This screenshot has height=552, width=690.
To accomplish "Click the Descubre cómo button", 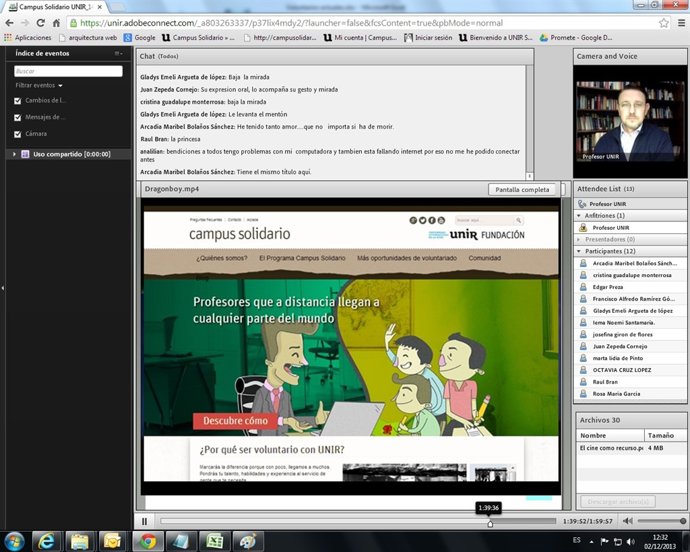I will point(236,421).
